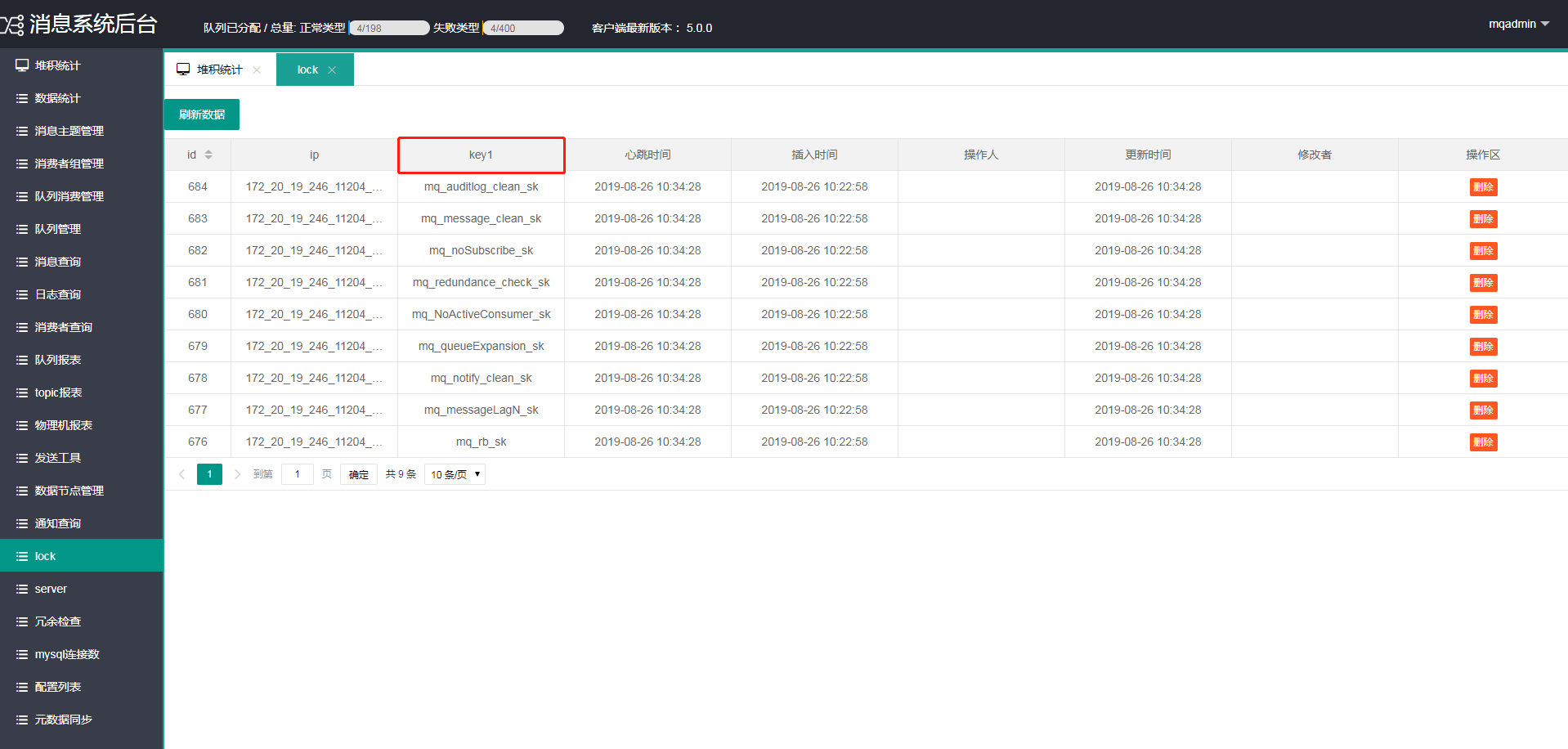This screenshot has height=749, width=1568.
Task: Click the logo icon beside 消息系统后台
Action: click(12, 25)
